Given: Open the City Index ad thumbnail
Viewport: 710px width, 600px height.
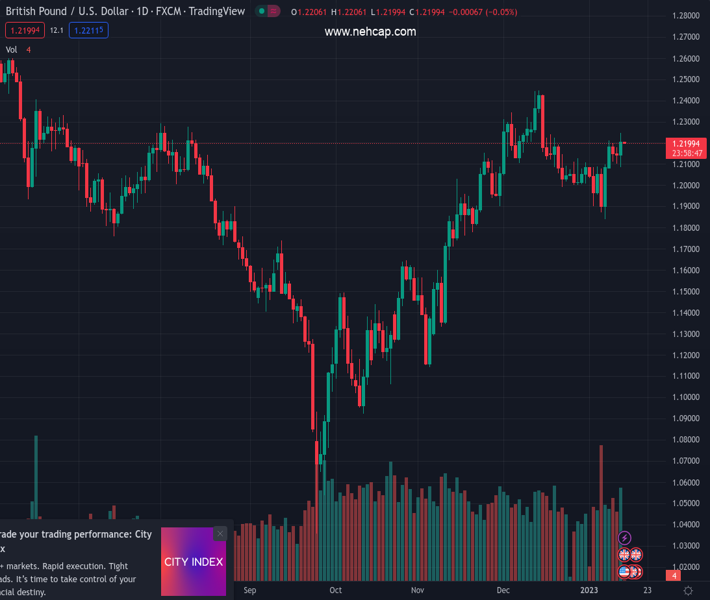Looking at the screenshot, I should coord(193,562).
